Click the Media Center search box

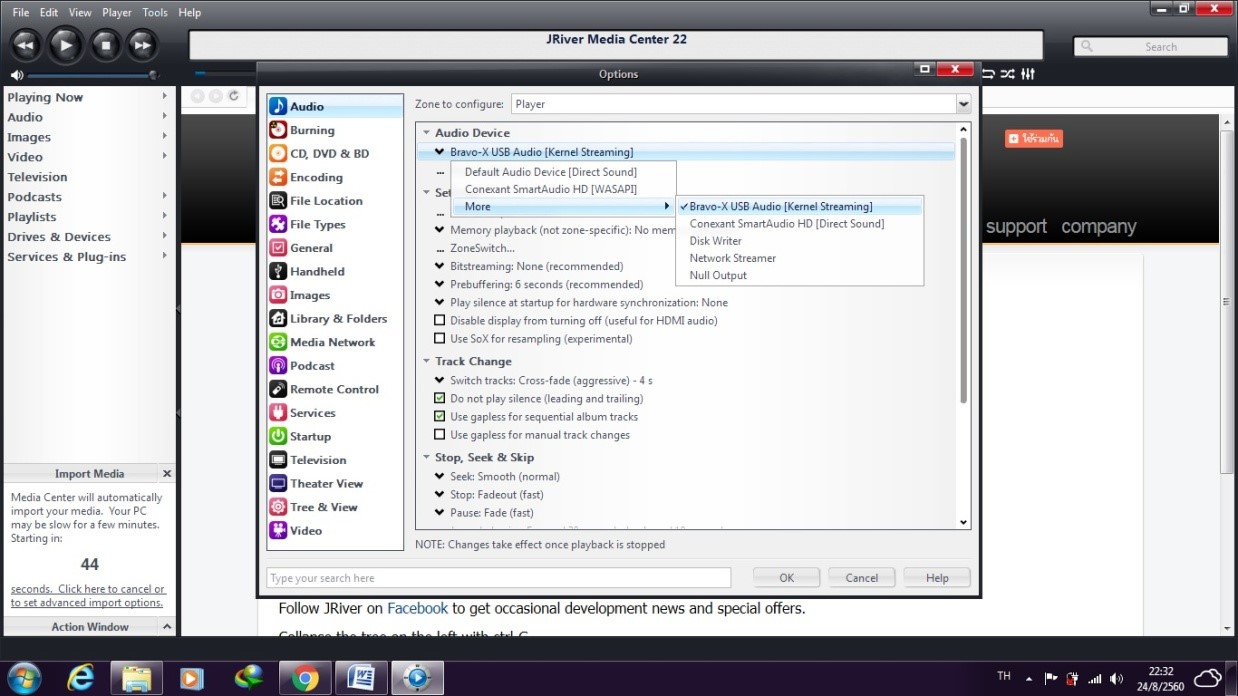pyautogui.click(x=1150, y=46)
